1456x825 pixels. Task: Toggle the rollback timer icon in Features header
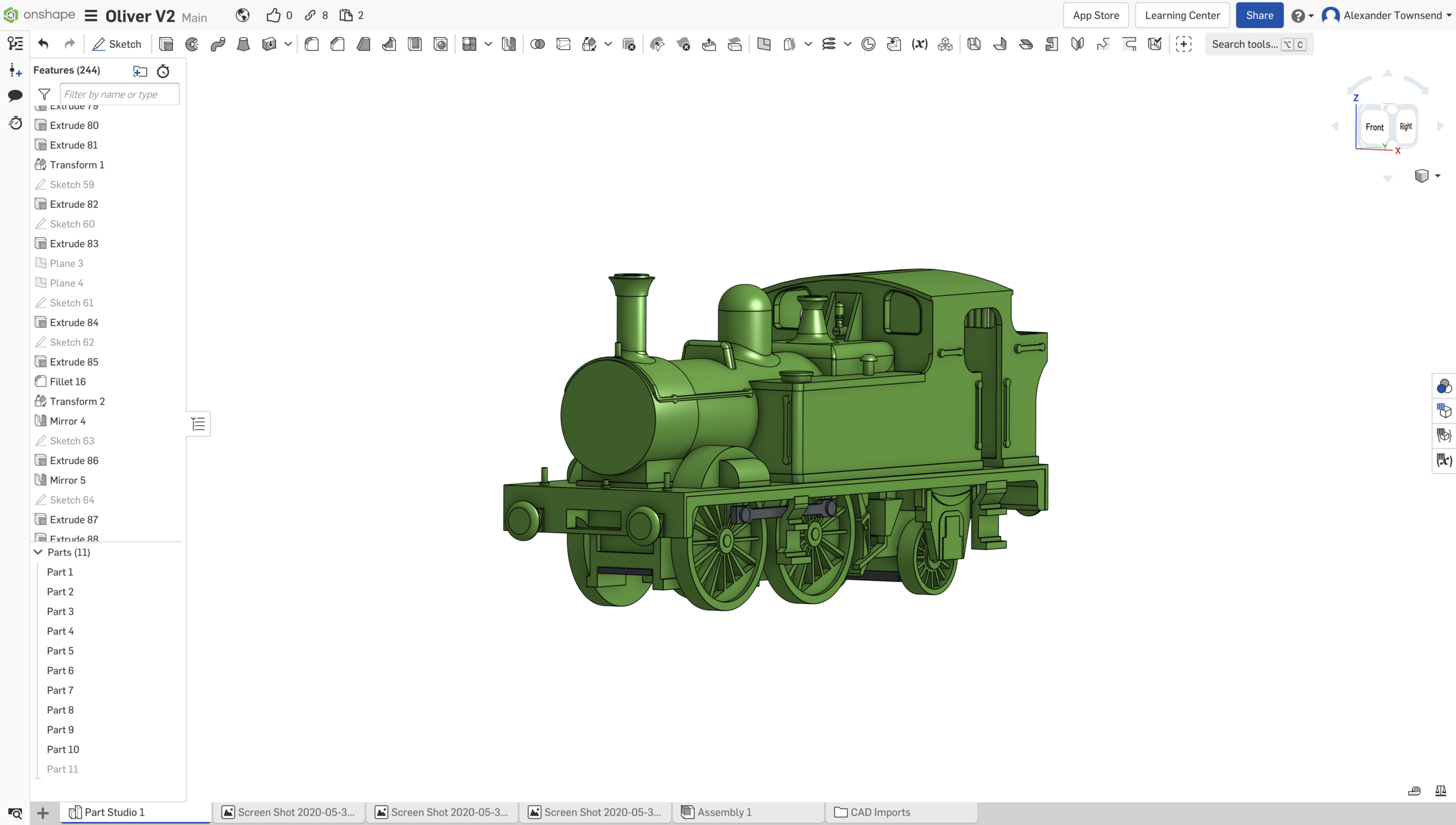(163, 71)
